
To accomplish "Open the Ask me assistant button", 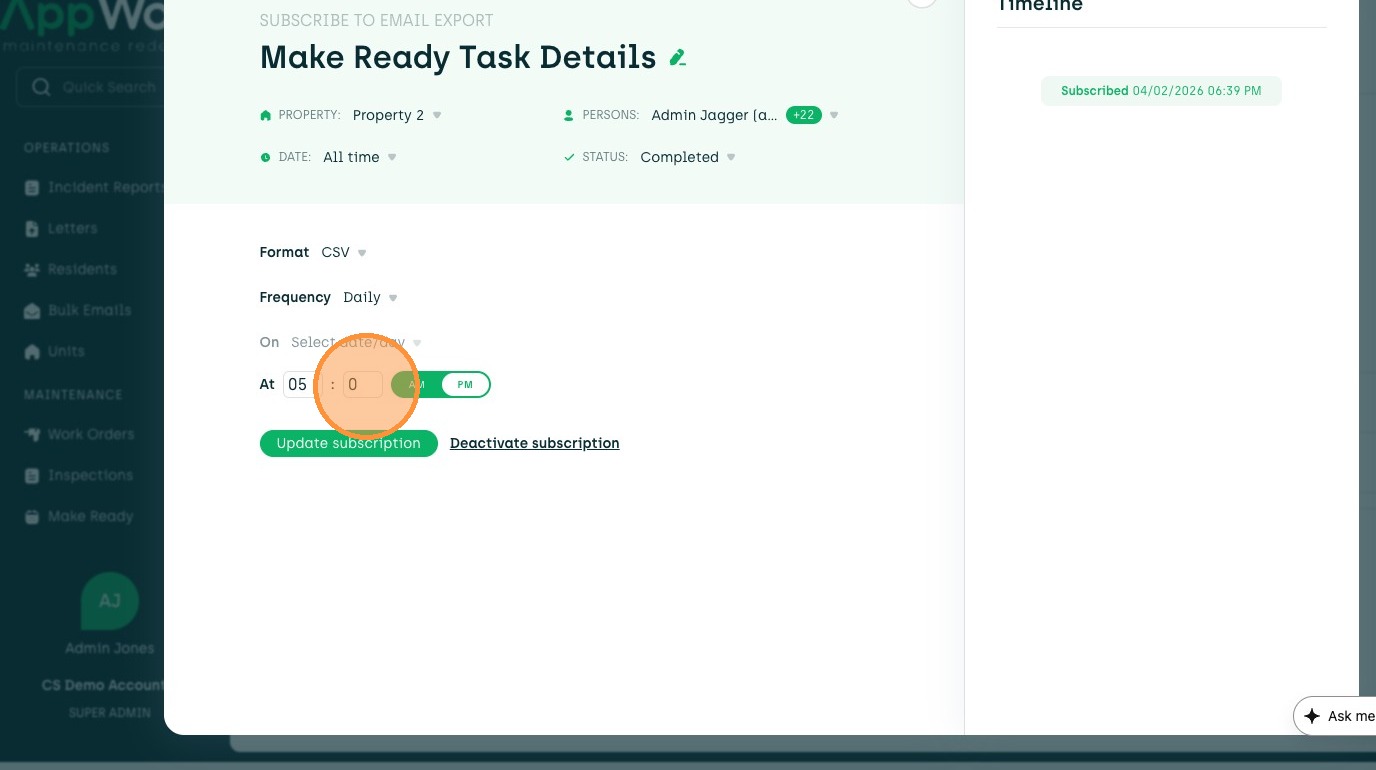I will click(x=1335, y=716).
